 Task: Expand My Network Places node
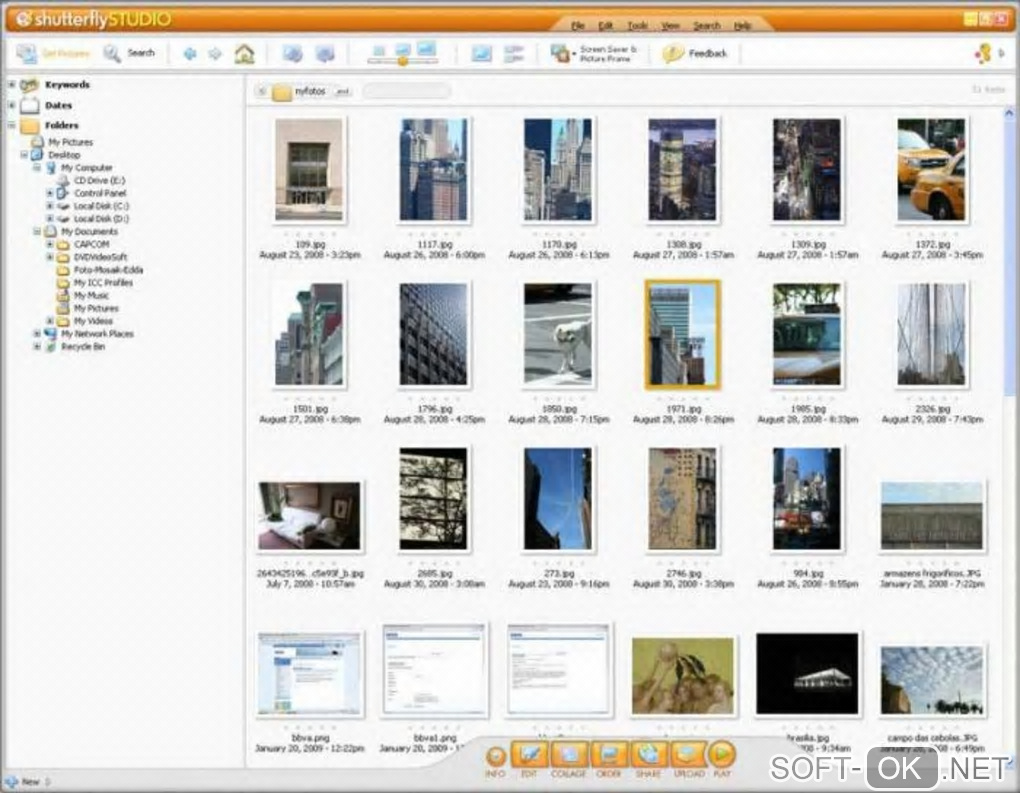pyautogui.click(x=37, y=334)
